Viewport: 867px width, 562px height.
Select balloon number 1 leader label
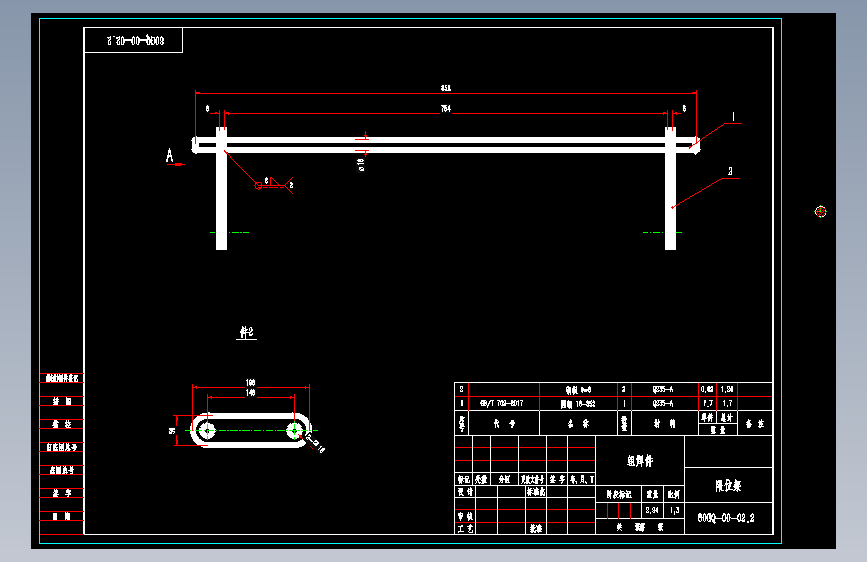click(733, 117)
